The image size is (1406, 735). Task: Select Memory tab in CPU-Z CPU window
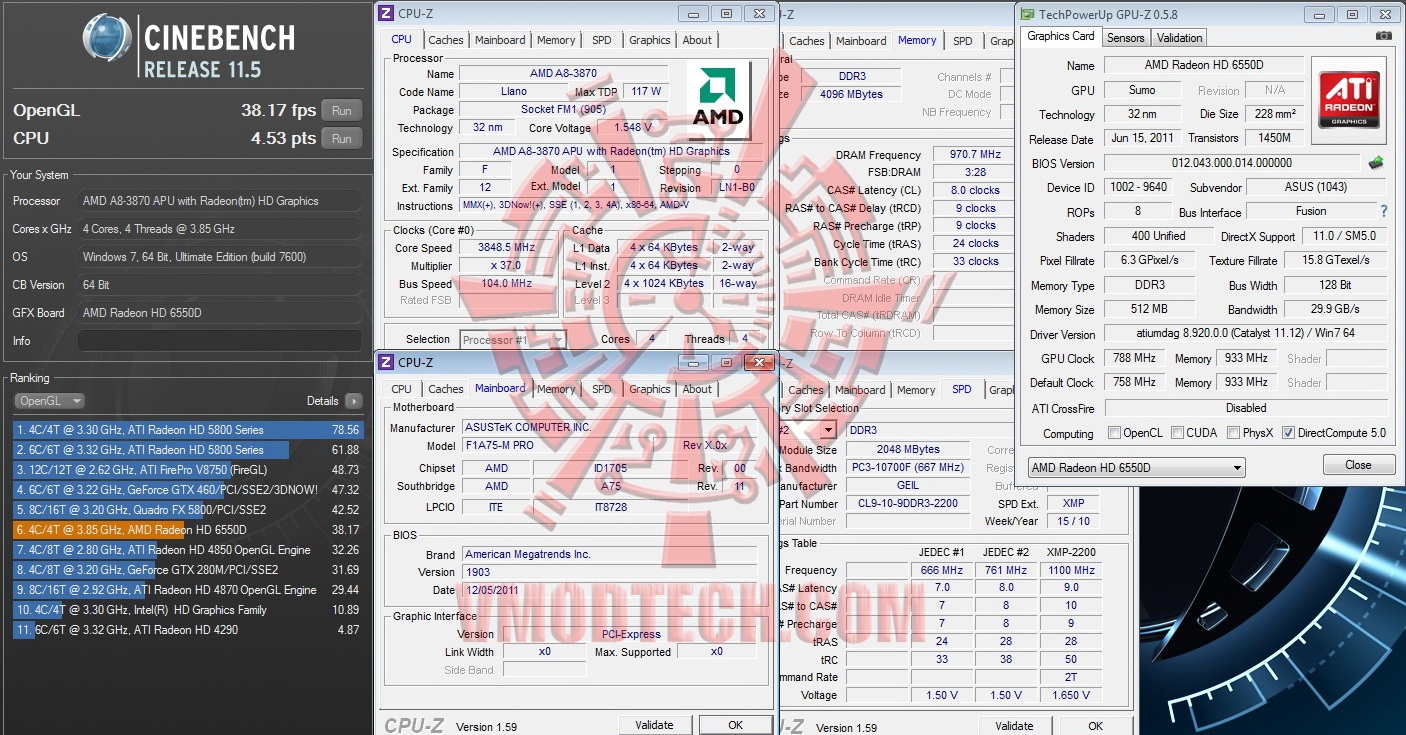tap(556, 40)
